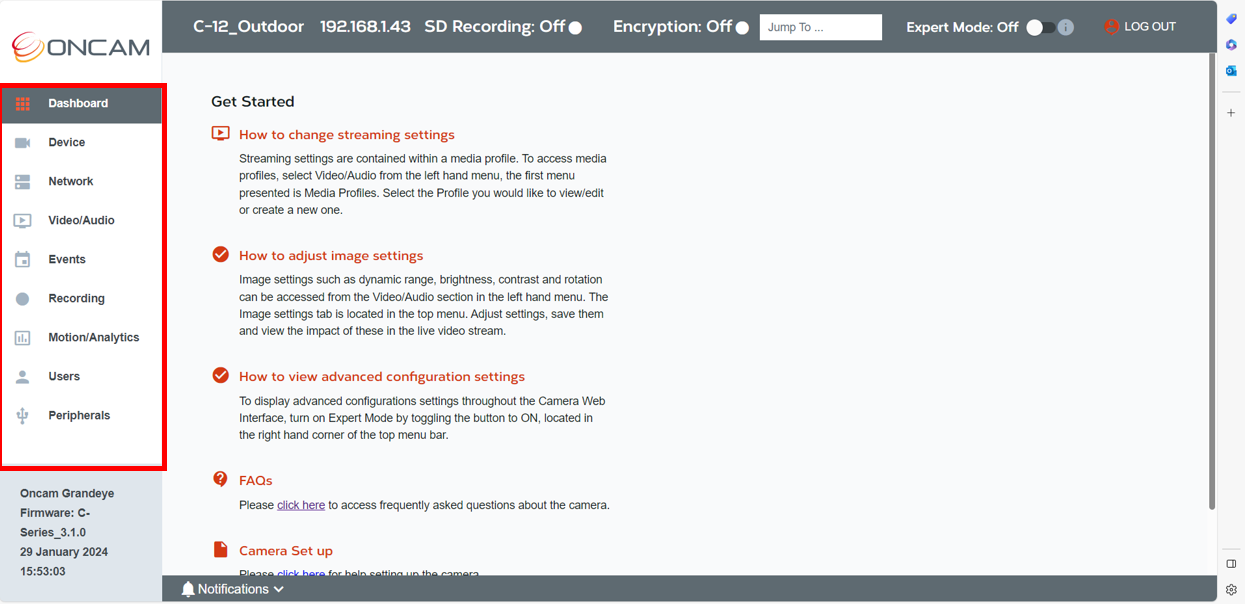
Task: Open the Video/Audio menu item
Action: coord(81,221)
